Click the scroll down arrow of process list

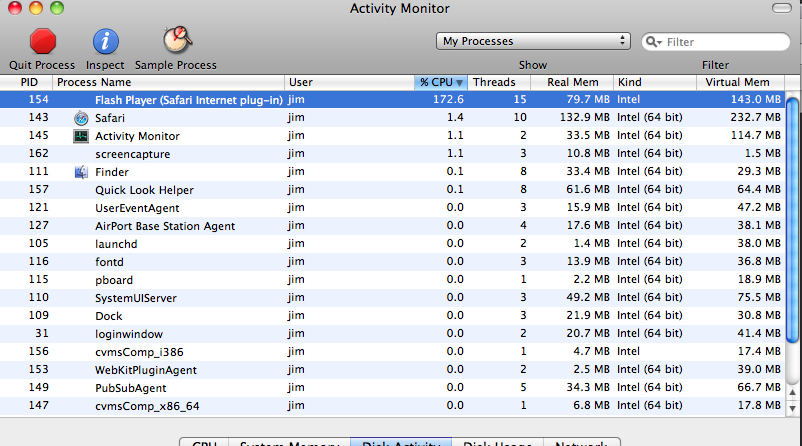pos(792,408)
